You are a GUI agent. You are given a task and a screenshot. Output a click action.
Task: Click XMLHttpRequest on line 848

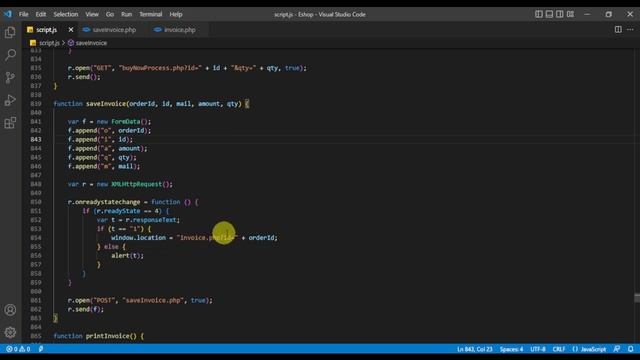coord(137,184)
